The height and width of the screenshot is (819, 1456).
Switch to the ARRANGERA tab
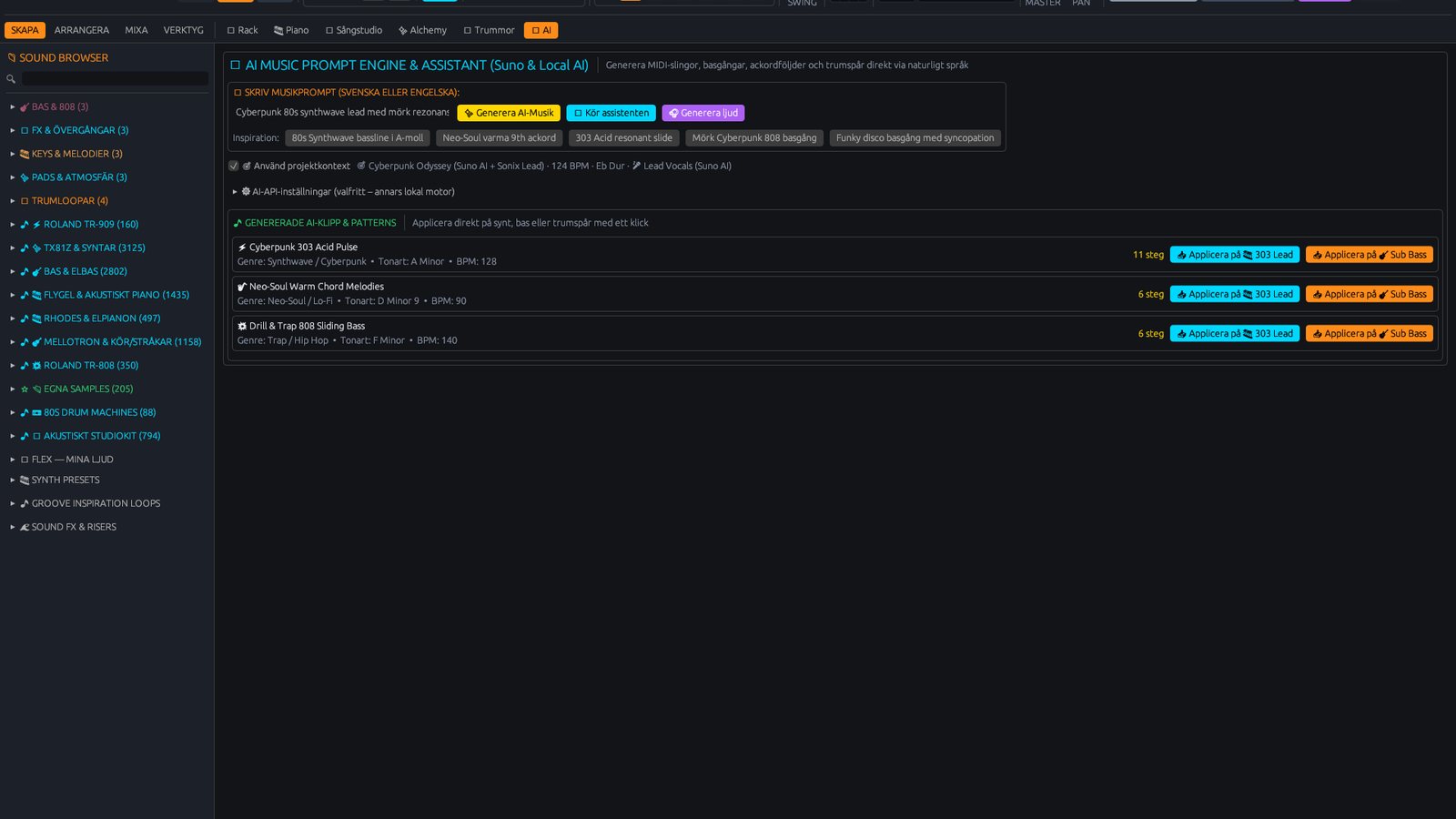pos(82,30)
